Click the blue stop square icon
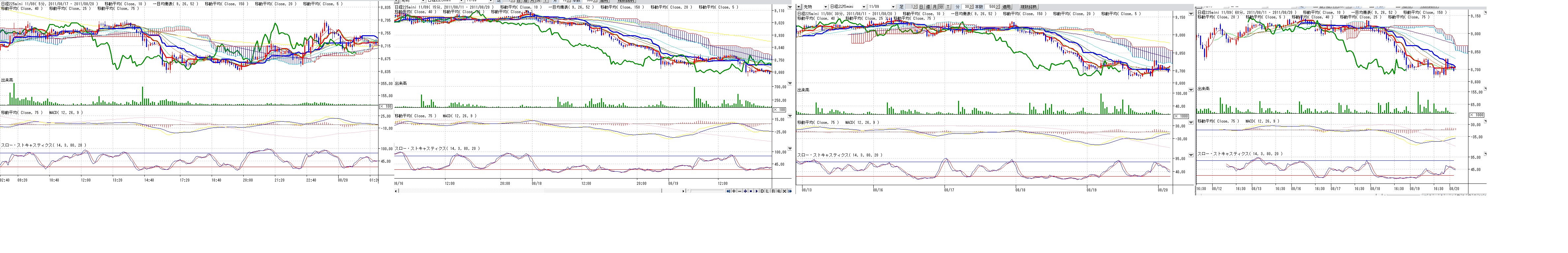1568x253 pixels. 751,191
